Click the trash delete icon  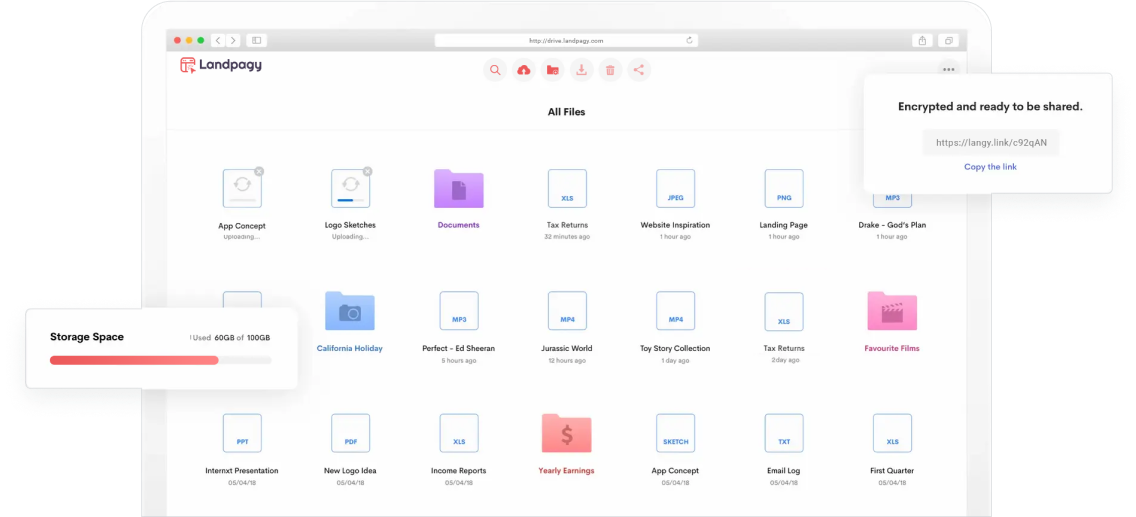coord(610,70)
